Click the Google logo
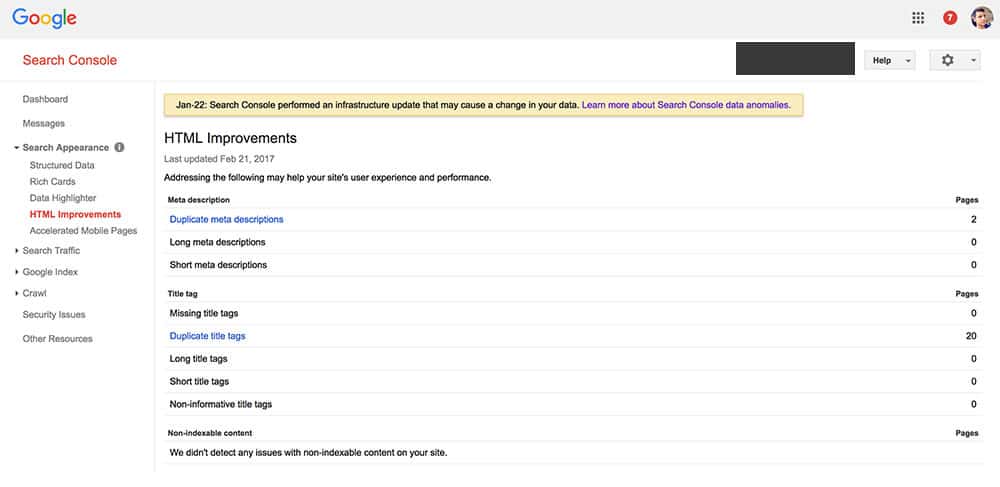1000x487 pixels. (x=44, y=18)
